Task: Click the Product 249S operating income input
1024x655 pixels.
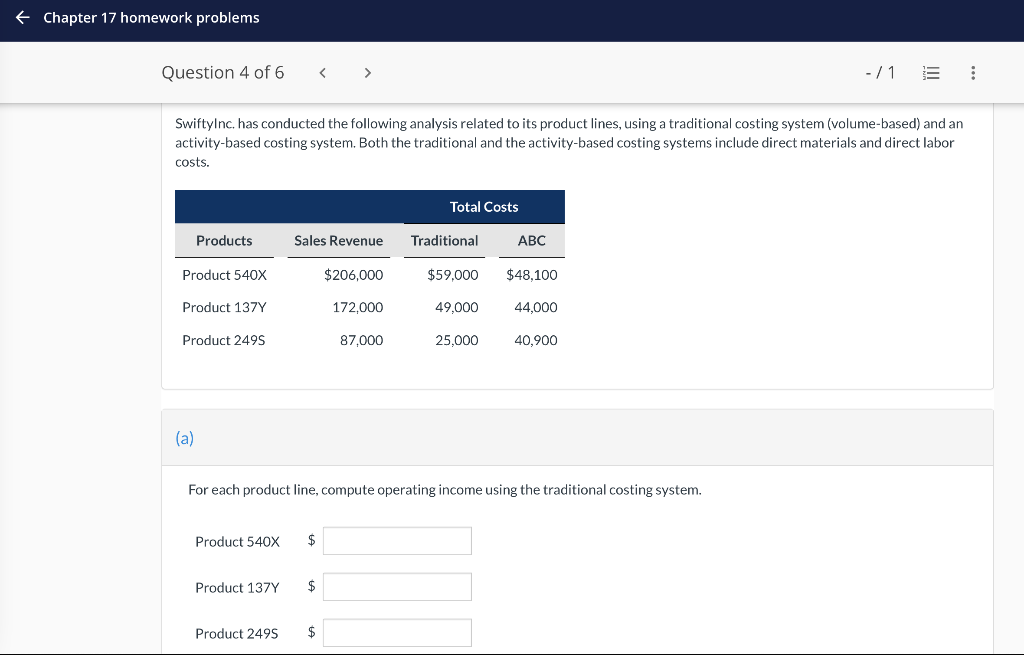Action: (x=397, y=632)
